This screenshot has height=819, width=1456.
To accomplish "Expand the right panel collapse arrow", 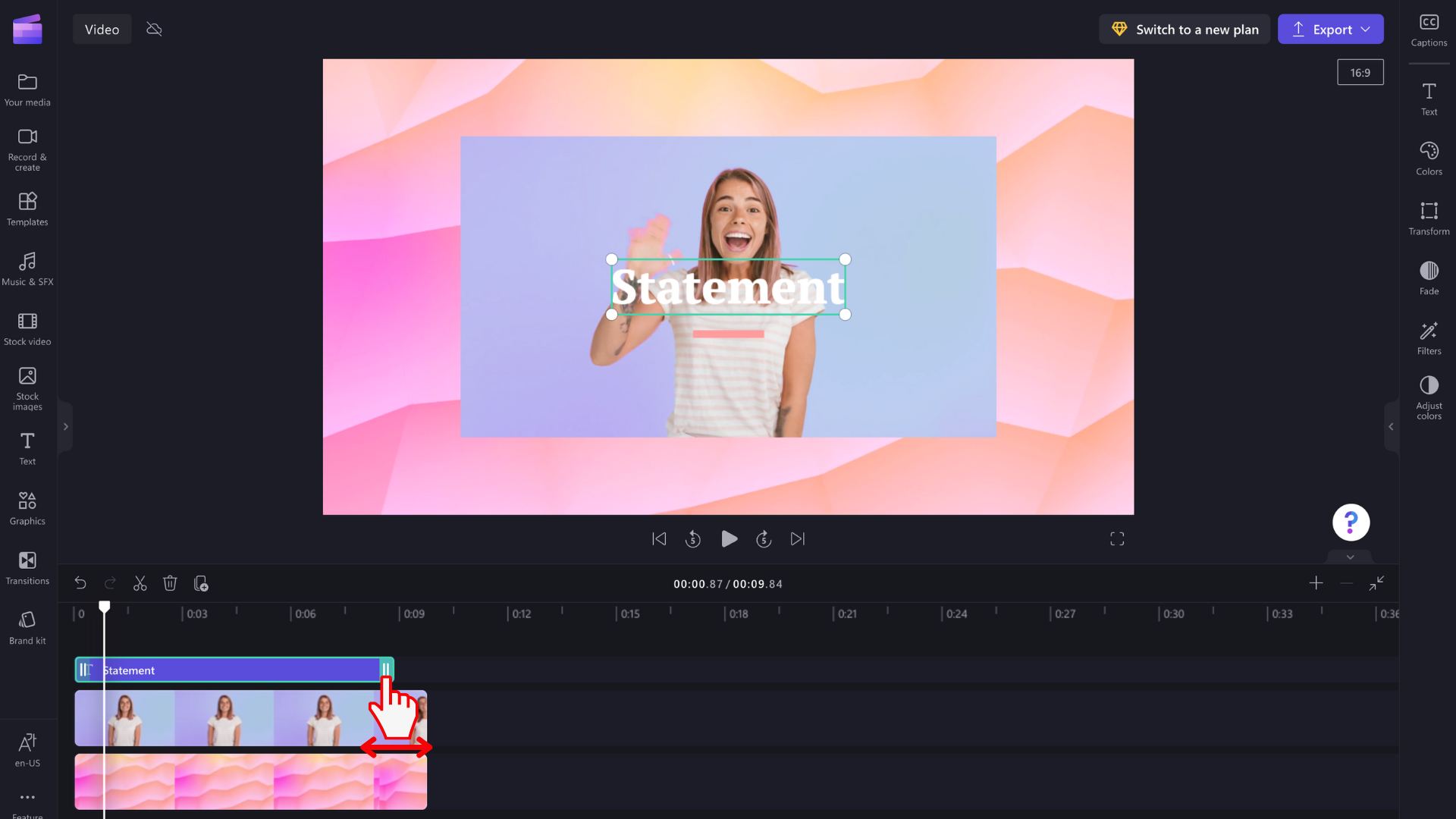I will (x=1391, y=427).
